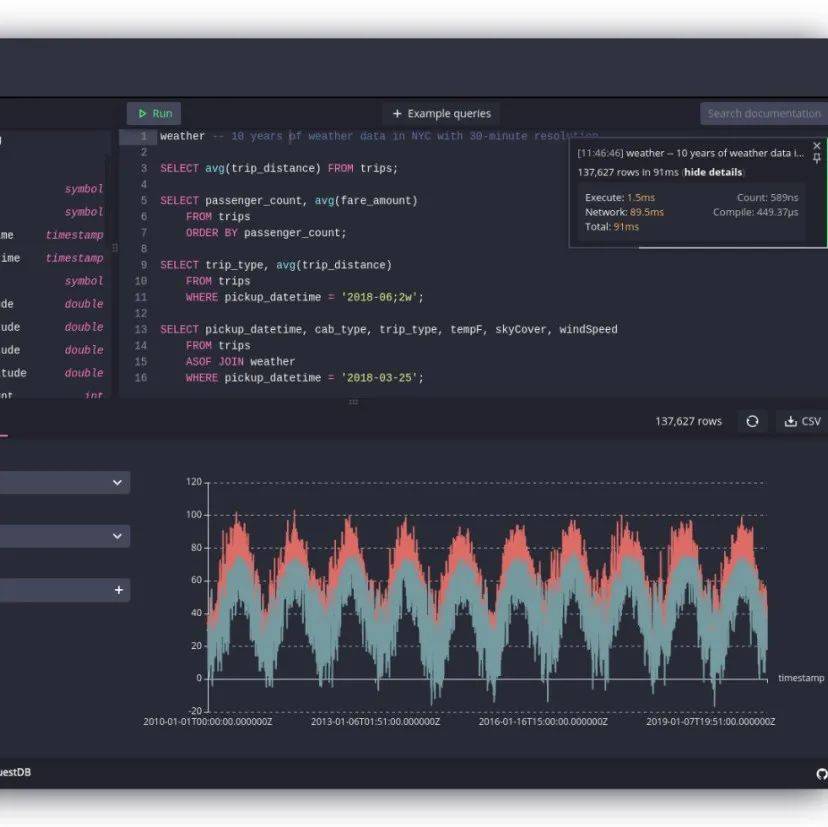
Task: Click the hide details link
Action: (713, 172)
